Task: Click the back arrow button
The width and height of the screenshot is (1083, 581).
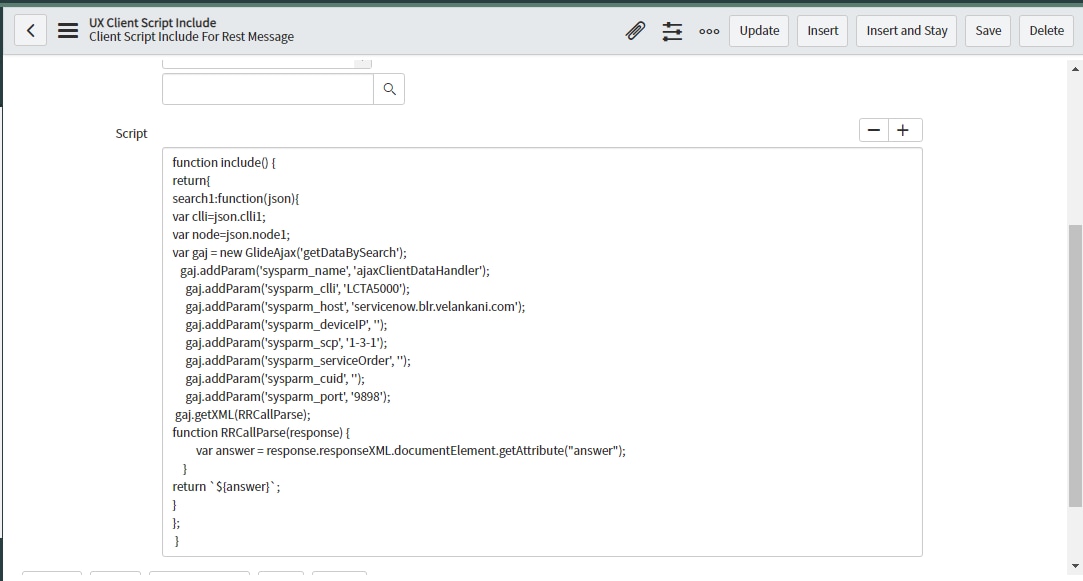Action: click(30, 30)
